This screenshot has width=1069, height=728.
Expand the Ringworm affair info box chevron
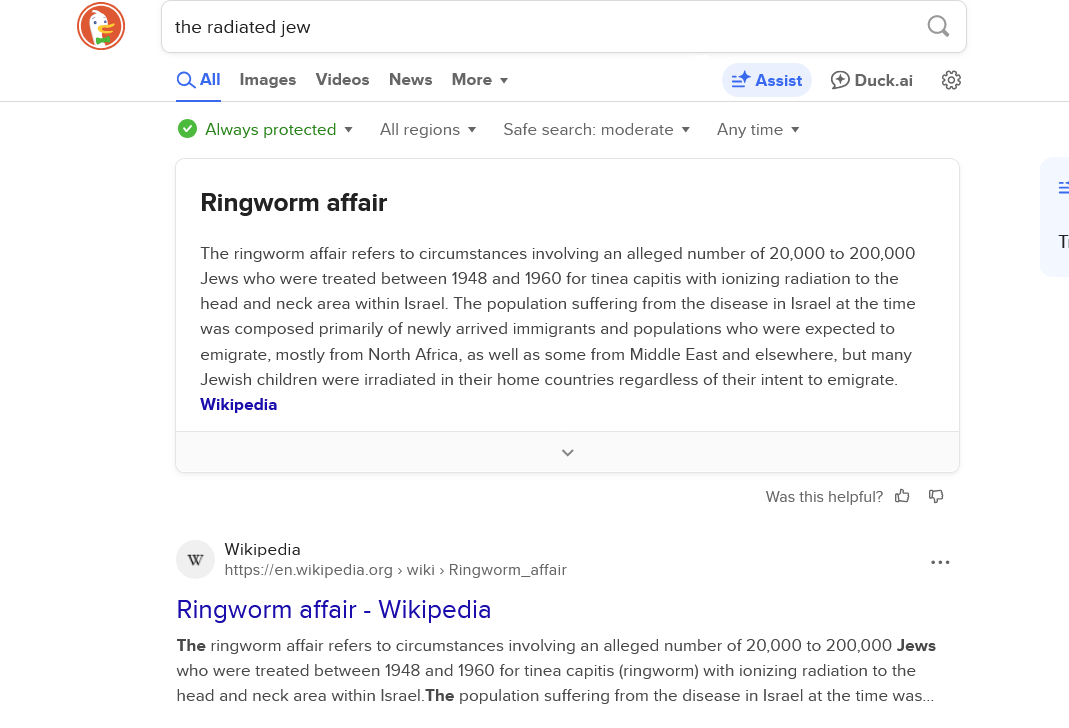click(567, 452)
